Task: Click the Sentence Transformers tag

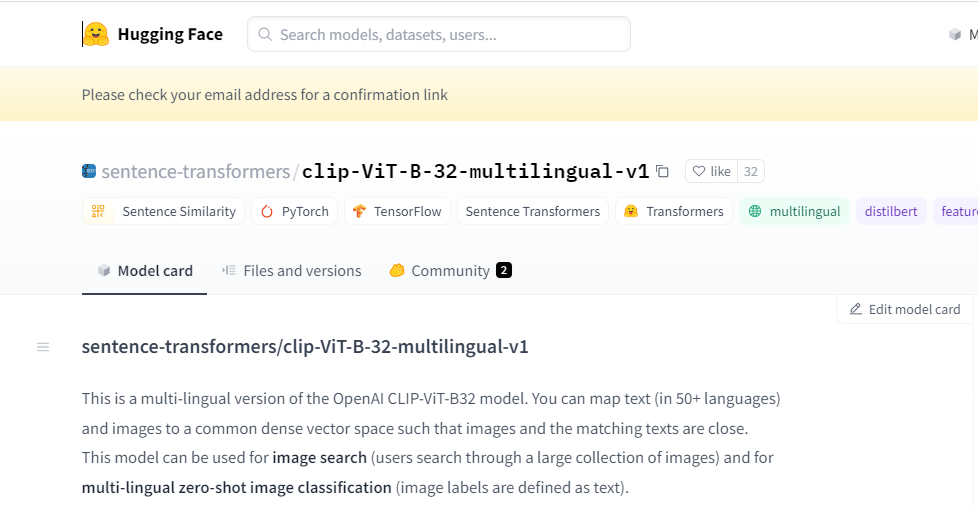Action: [533, 211]
